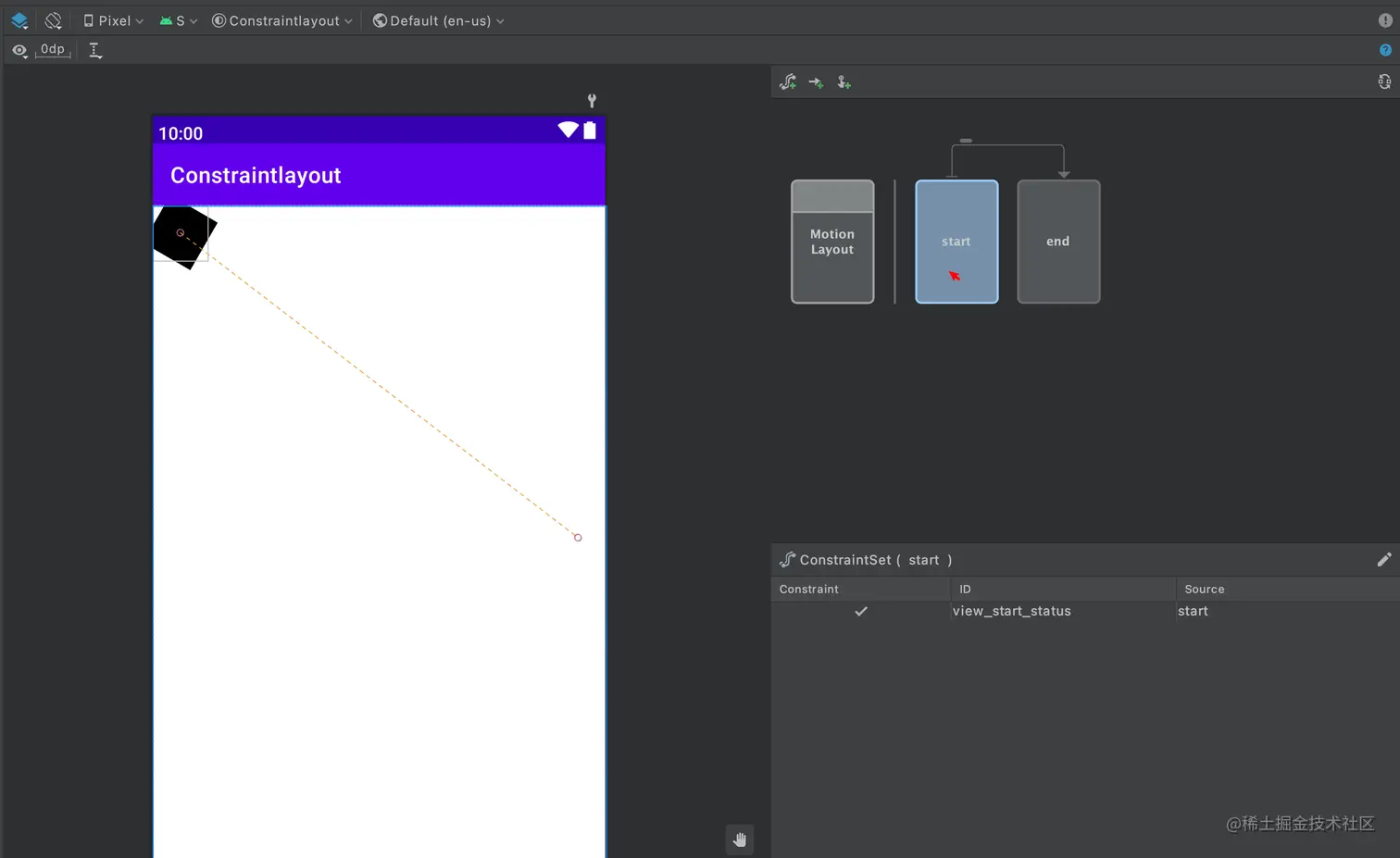Image resolution: width=1400 pixels, height=858 pixels.
Task: Click the constraint checkmark for view_start_status
Action: coord(861,611)
